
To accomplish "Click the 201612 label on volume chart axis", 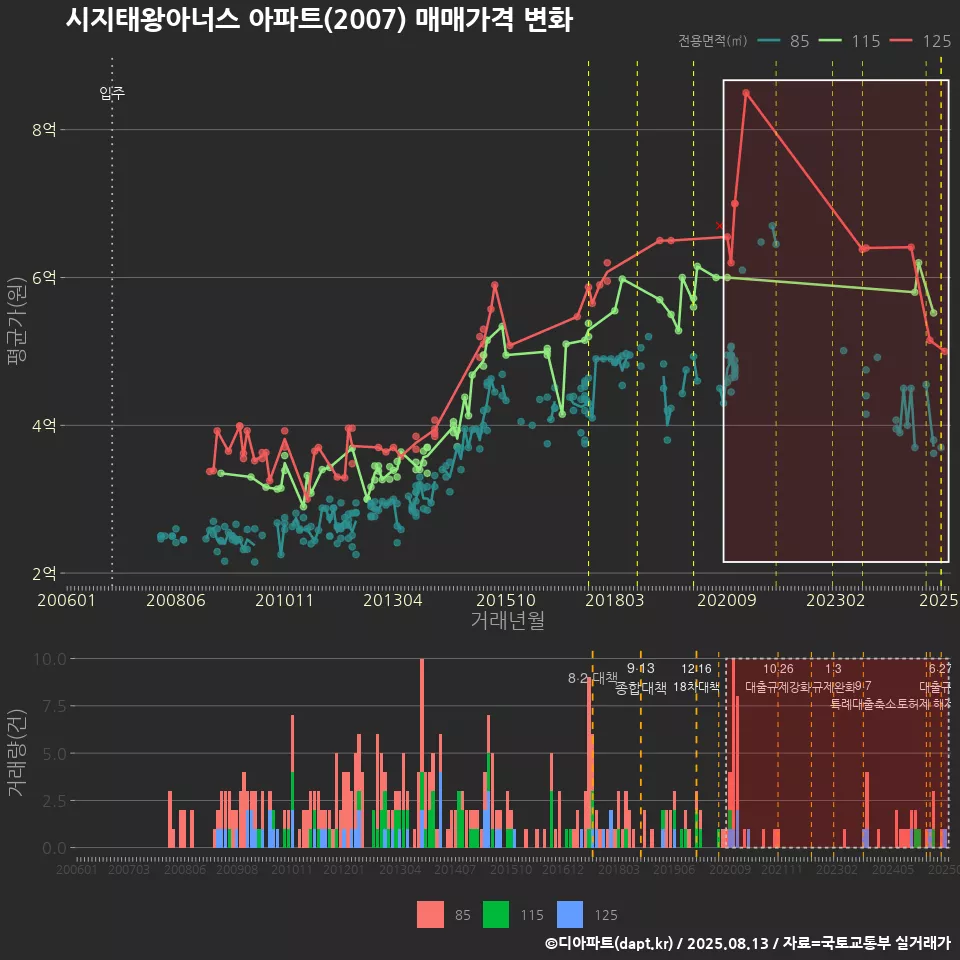I will [563, 869].
